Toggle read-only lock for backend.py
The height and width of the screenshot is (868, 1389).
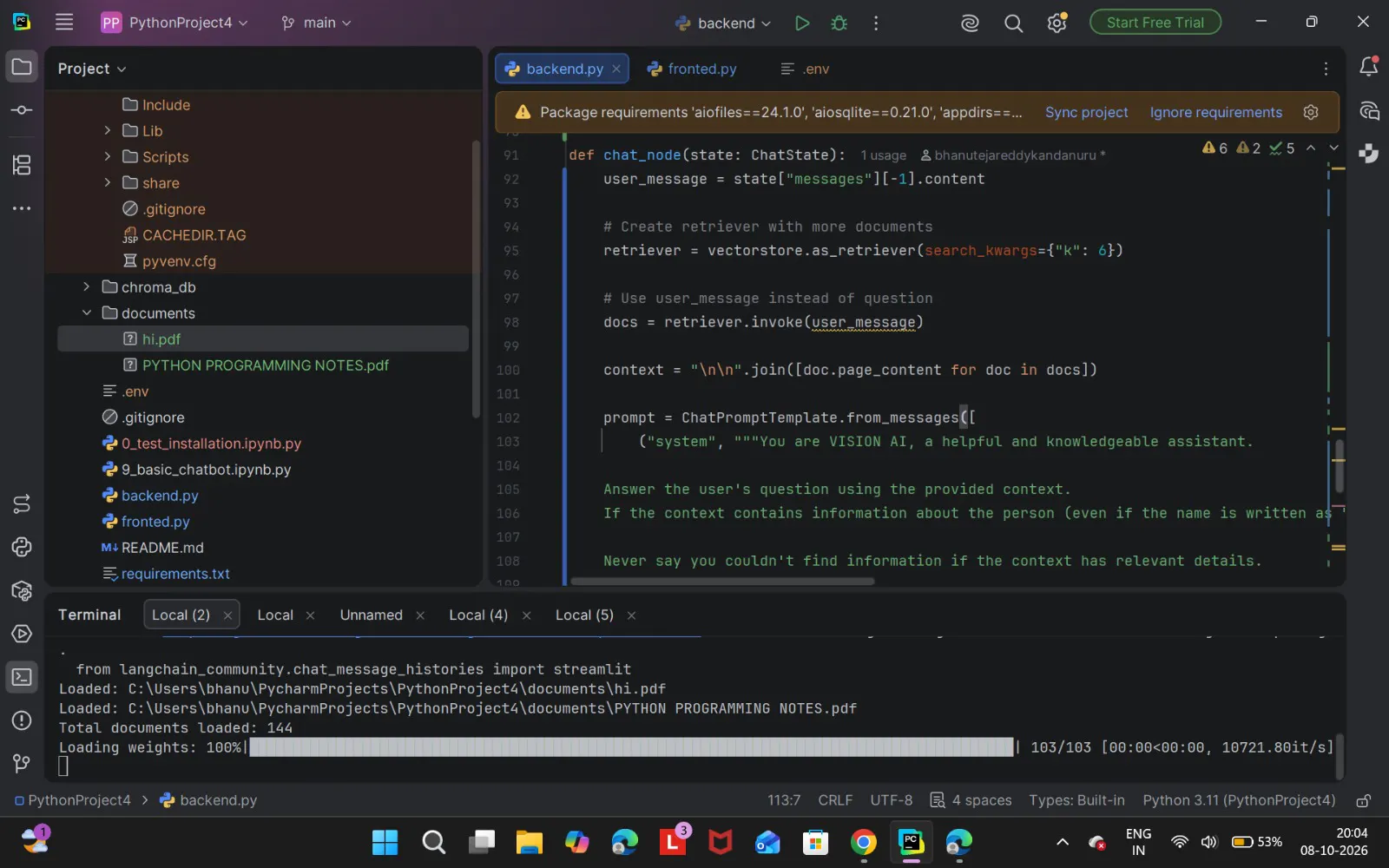1364,800
